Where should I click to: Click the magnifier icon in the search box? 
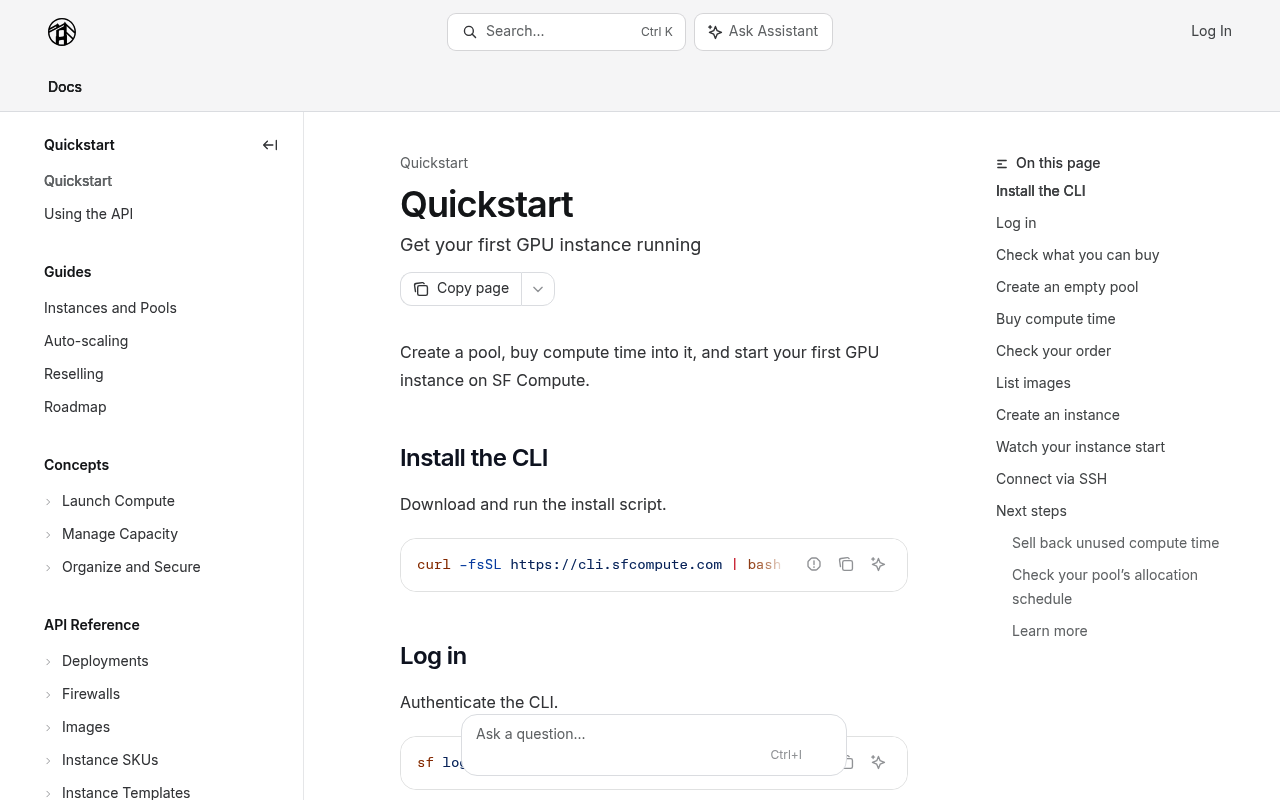469,32
